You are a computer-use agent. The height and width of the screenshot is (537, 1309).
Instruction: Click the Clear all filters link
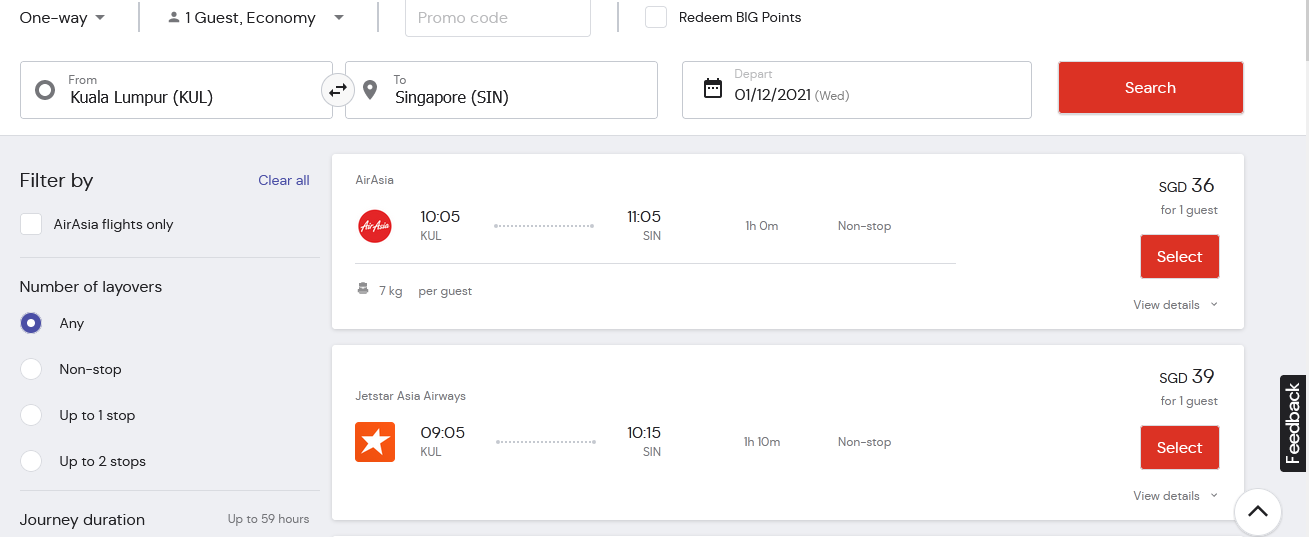click(x=284, y=181)
